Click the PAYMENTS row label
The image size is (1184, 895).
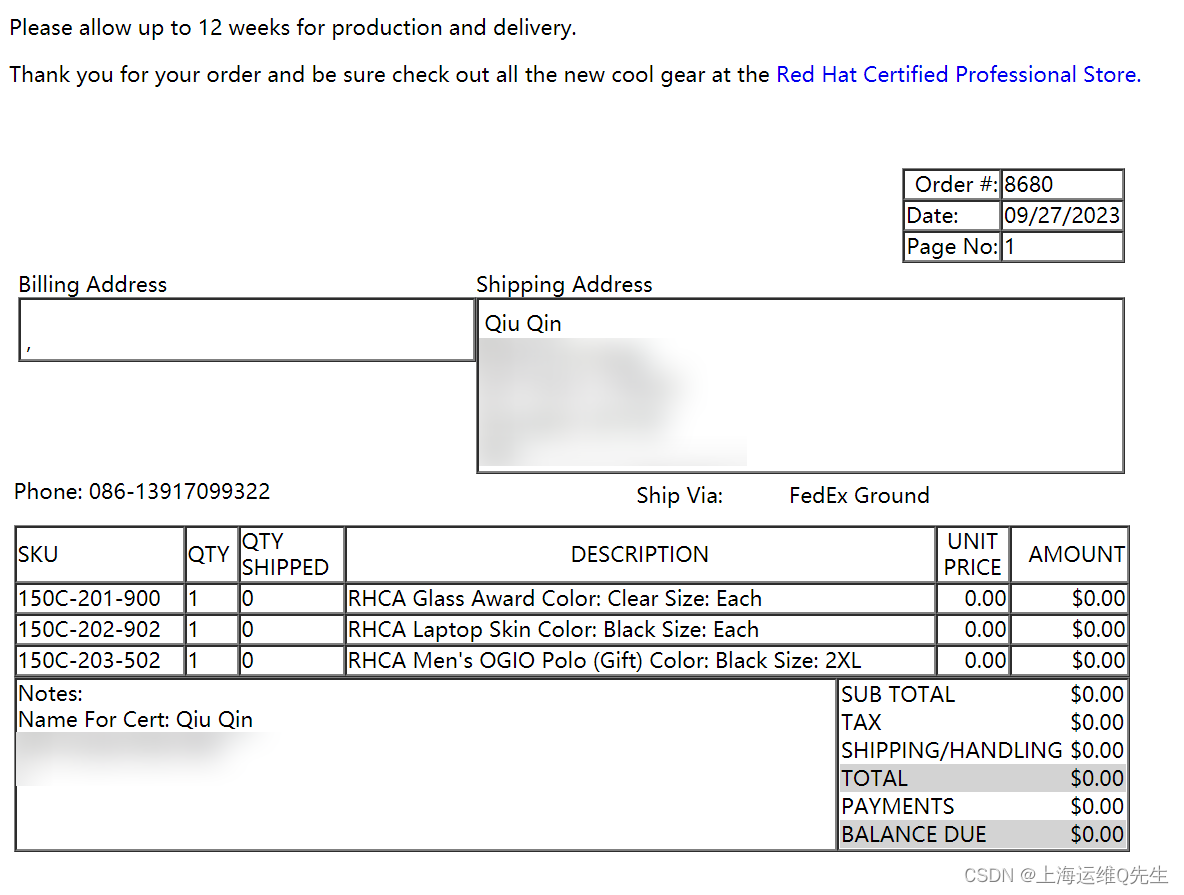pyautogui.click(x=898, y=806)
